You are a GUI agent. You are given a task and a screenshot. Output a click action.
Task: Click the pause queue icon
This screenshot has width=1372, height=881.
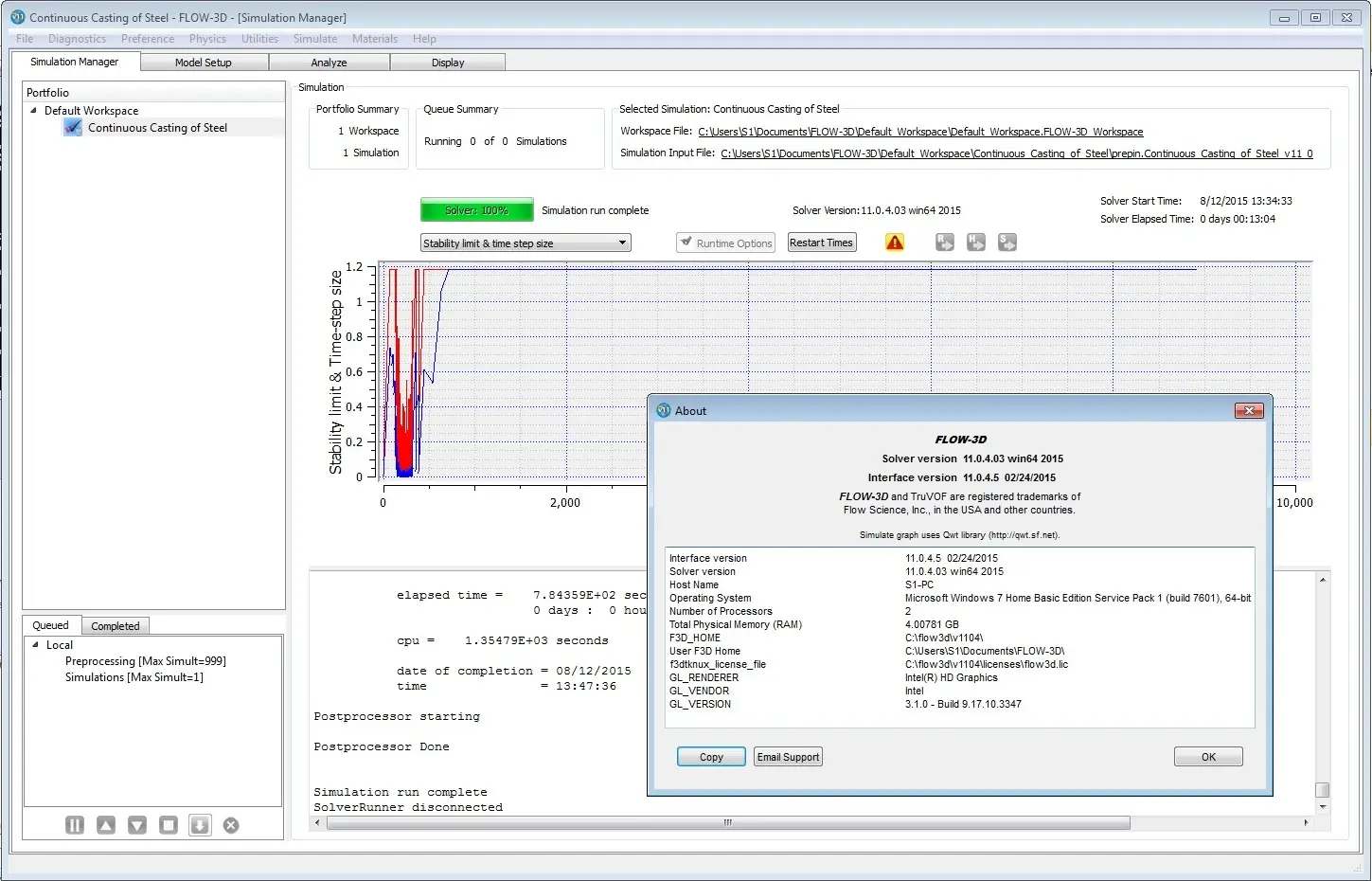click(75, 825)
